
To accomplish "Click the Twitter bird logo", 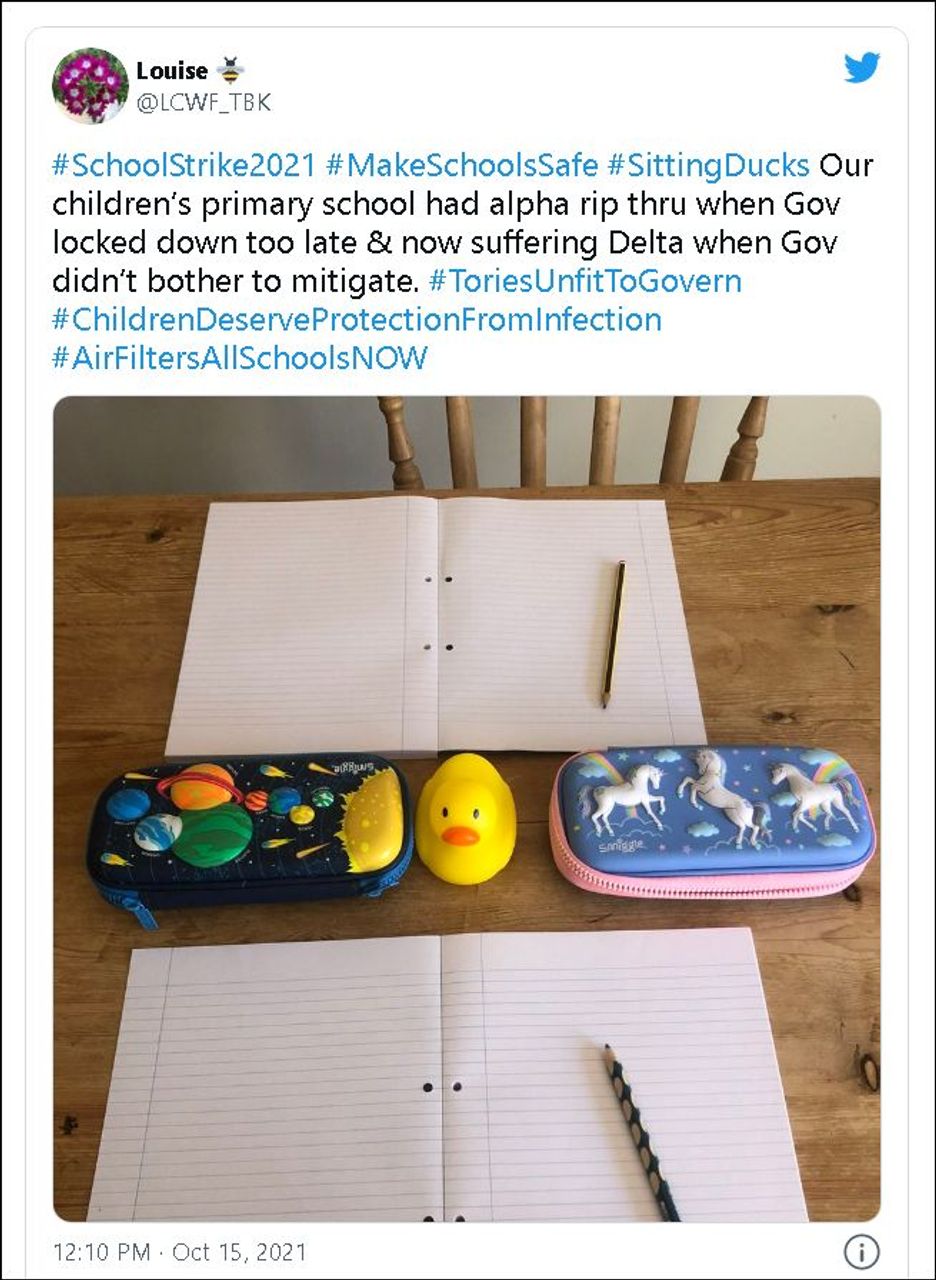I will (x=861, y=68).
